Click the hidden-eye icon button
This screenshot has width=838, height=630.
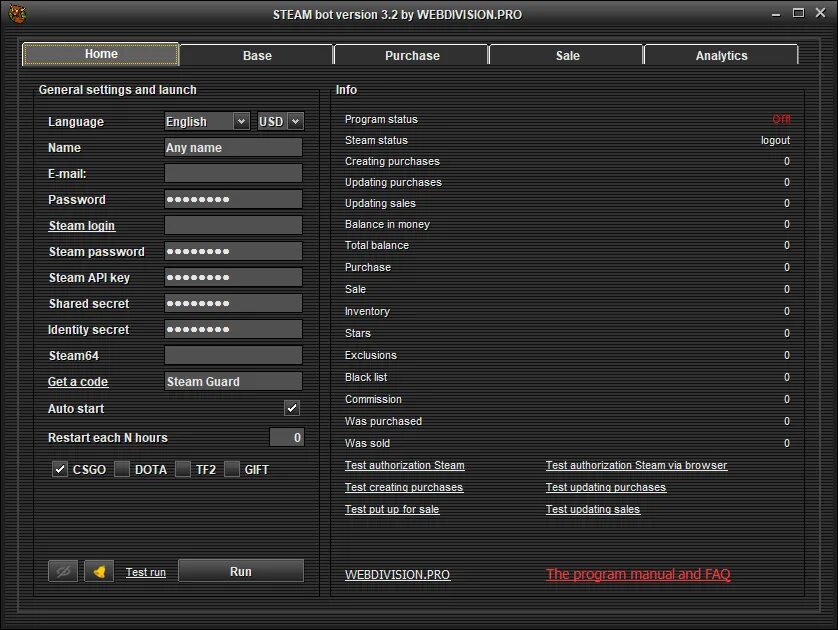pyautogui.click(x=63, y=571)
